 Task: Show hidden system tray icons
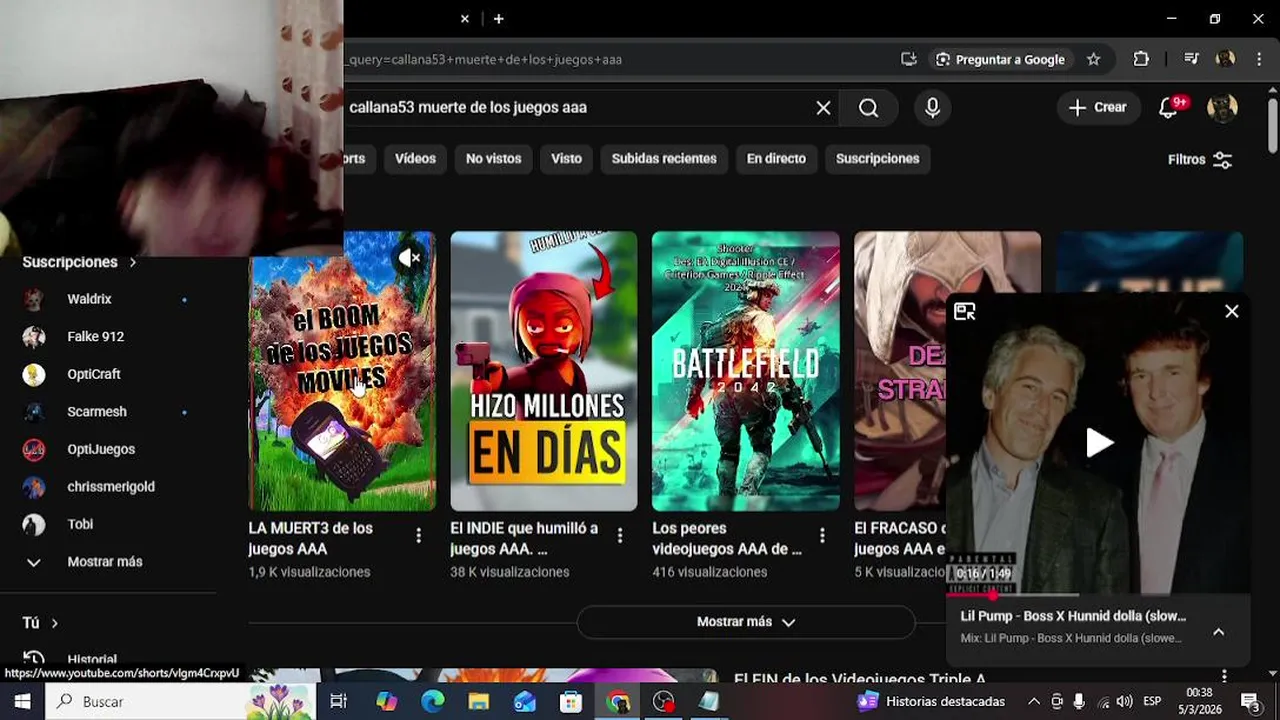[1034, 702]
